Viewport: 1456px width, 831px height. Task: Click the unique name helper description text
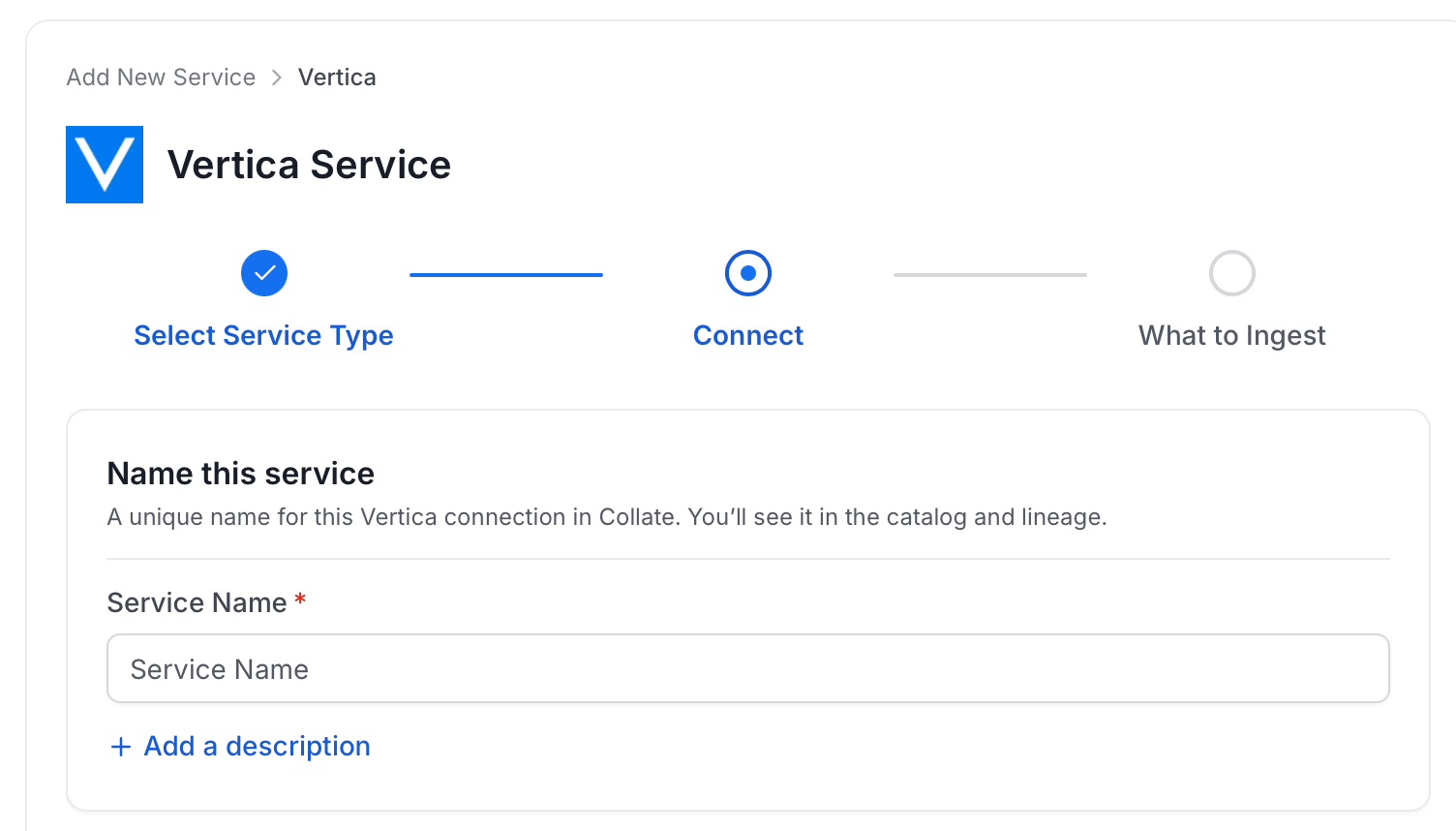pyautogui.click(x=607, y=517)
